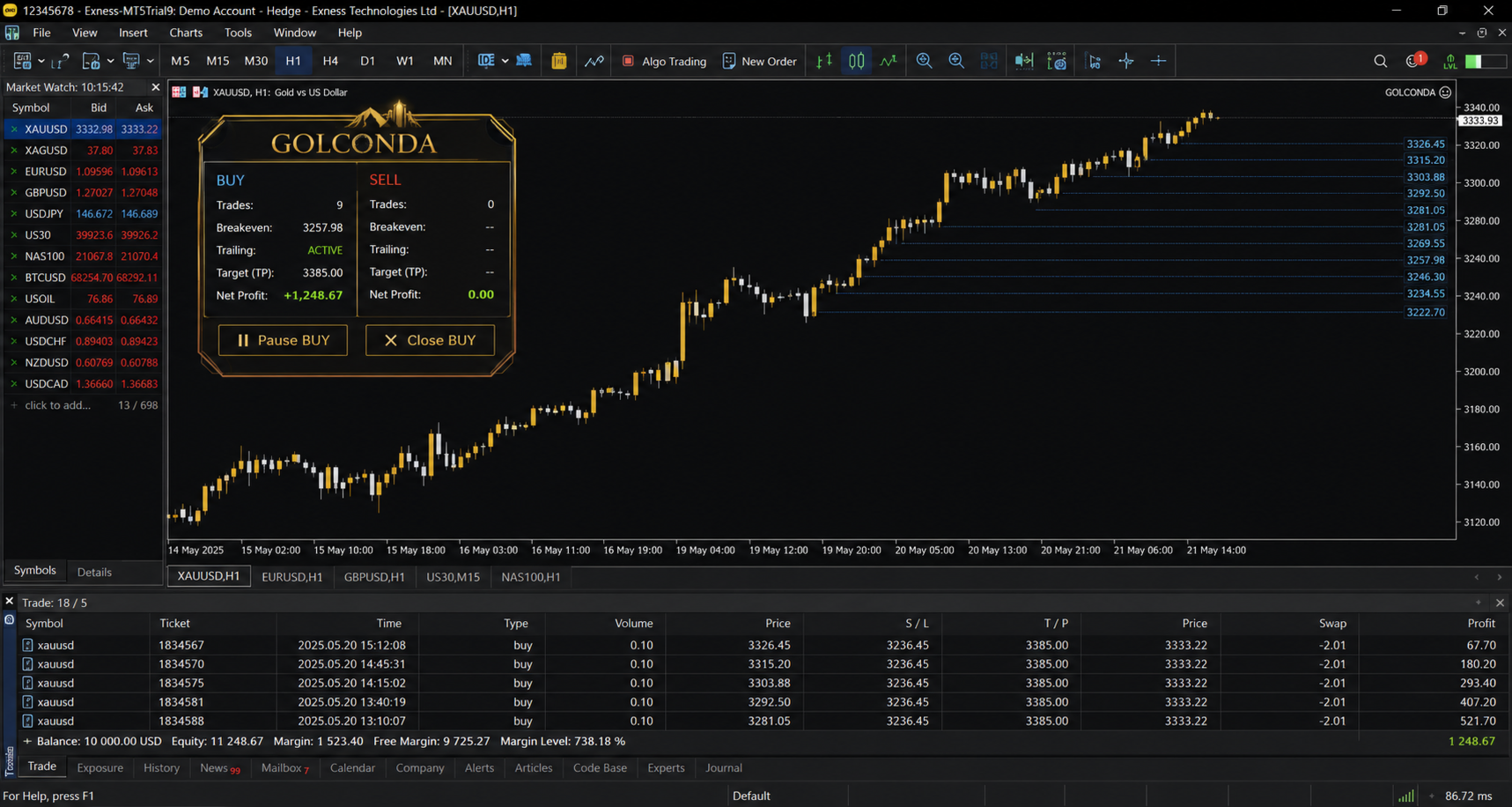Select the crosshair tool

coord(1126,61)
